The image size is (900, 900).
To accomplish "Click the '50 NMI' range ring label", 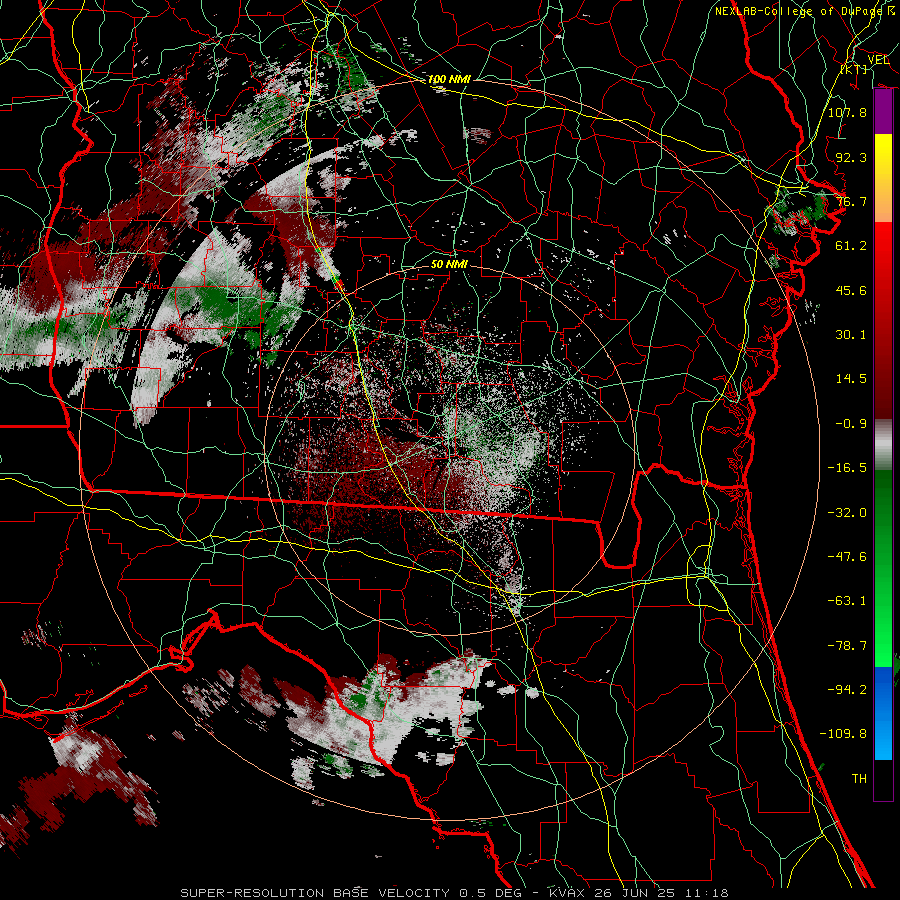I will pos(449,264).
